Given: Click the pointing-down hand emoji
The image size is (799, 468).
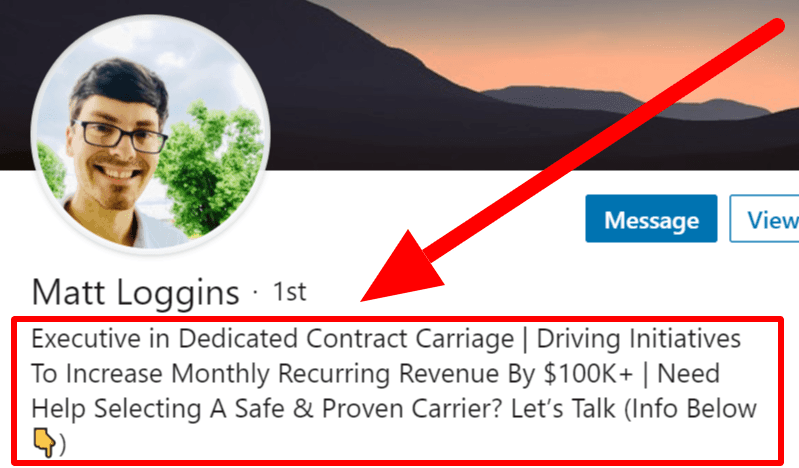Looking at the screenshot, I should point(44,442).
